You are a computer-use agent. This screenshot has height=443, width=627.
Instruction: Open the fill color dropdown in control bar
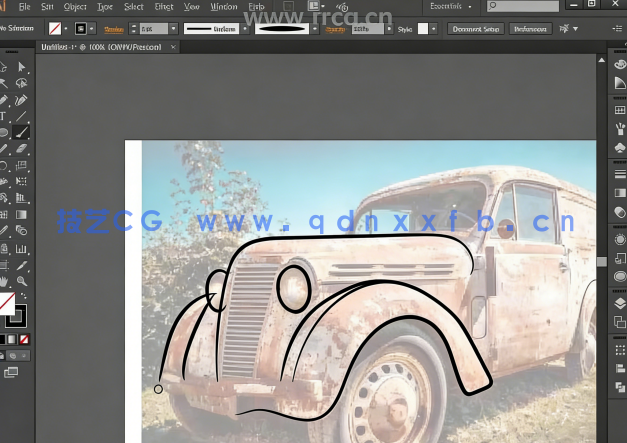[x=66, y=29]
